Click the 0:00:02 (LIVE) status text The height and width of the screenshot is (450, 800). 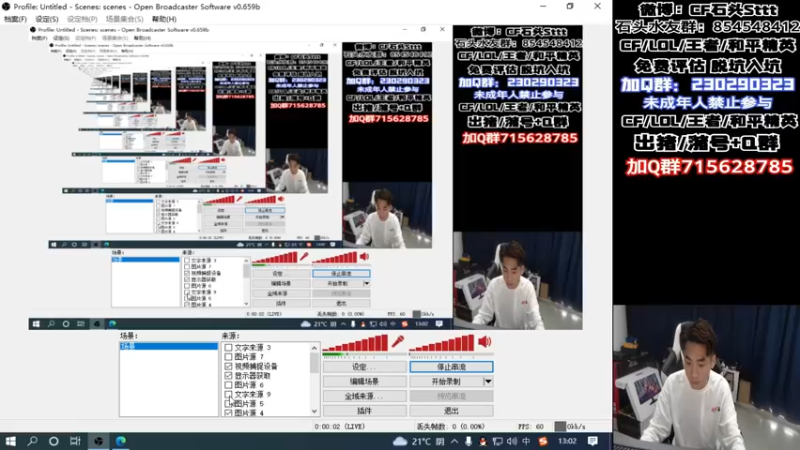(x=340, y=427)
